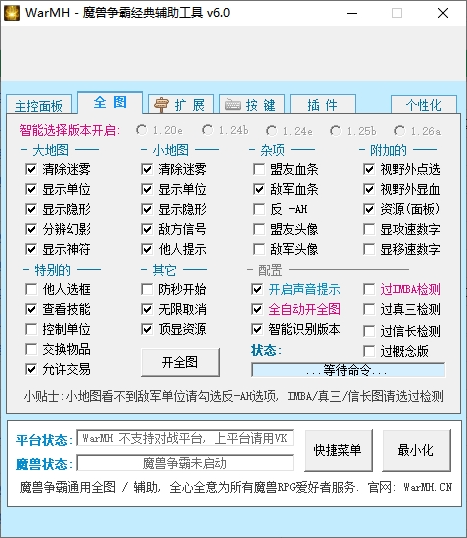
Task: Click the WarMH.CN official site text
Action: pos(428,487)
